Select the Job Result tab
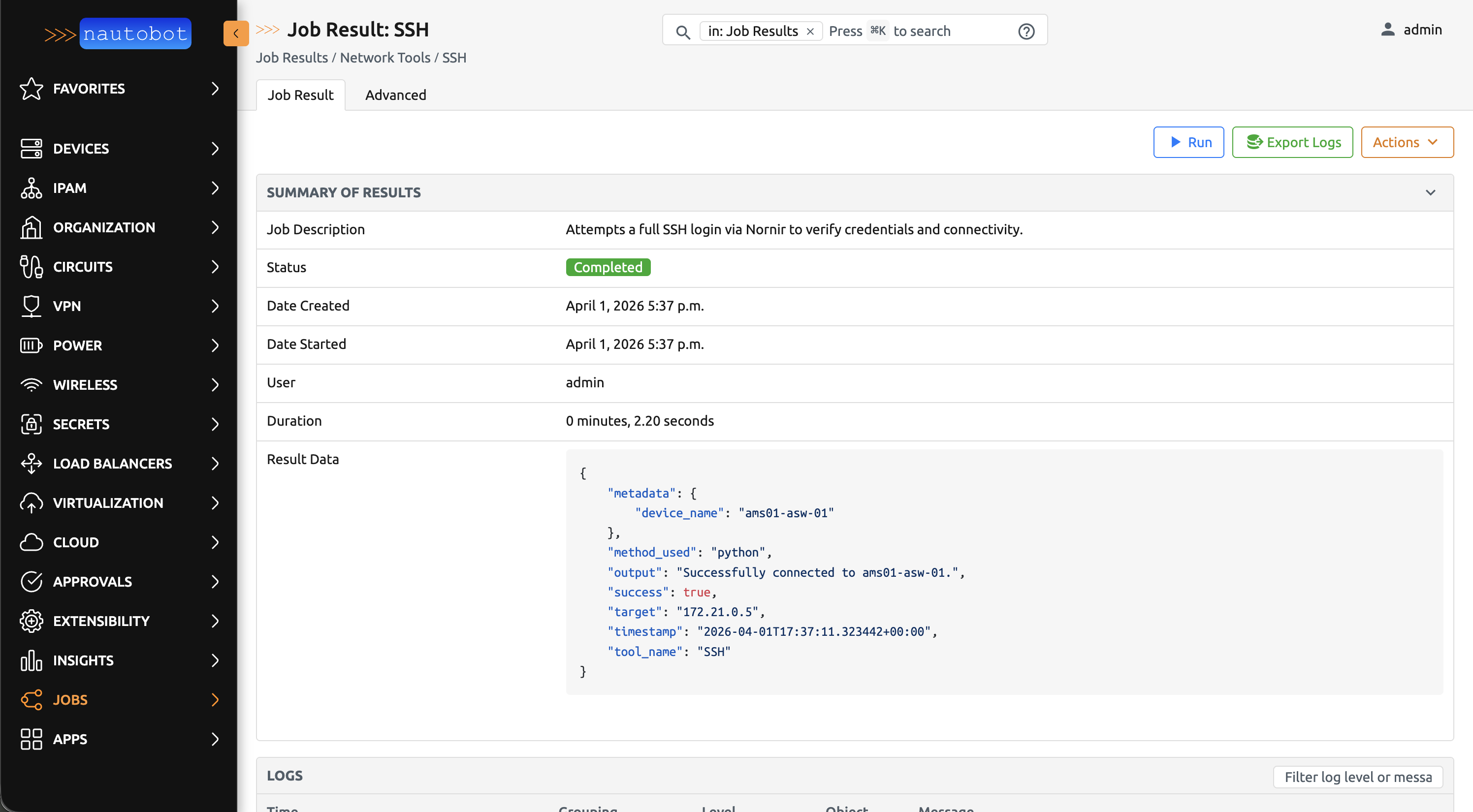Screen dimensions: 1473x812 coord(300,95)
